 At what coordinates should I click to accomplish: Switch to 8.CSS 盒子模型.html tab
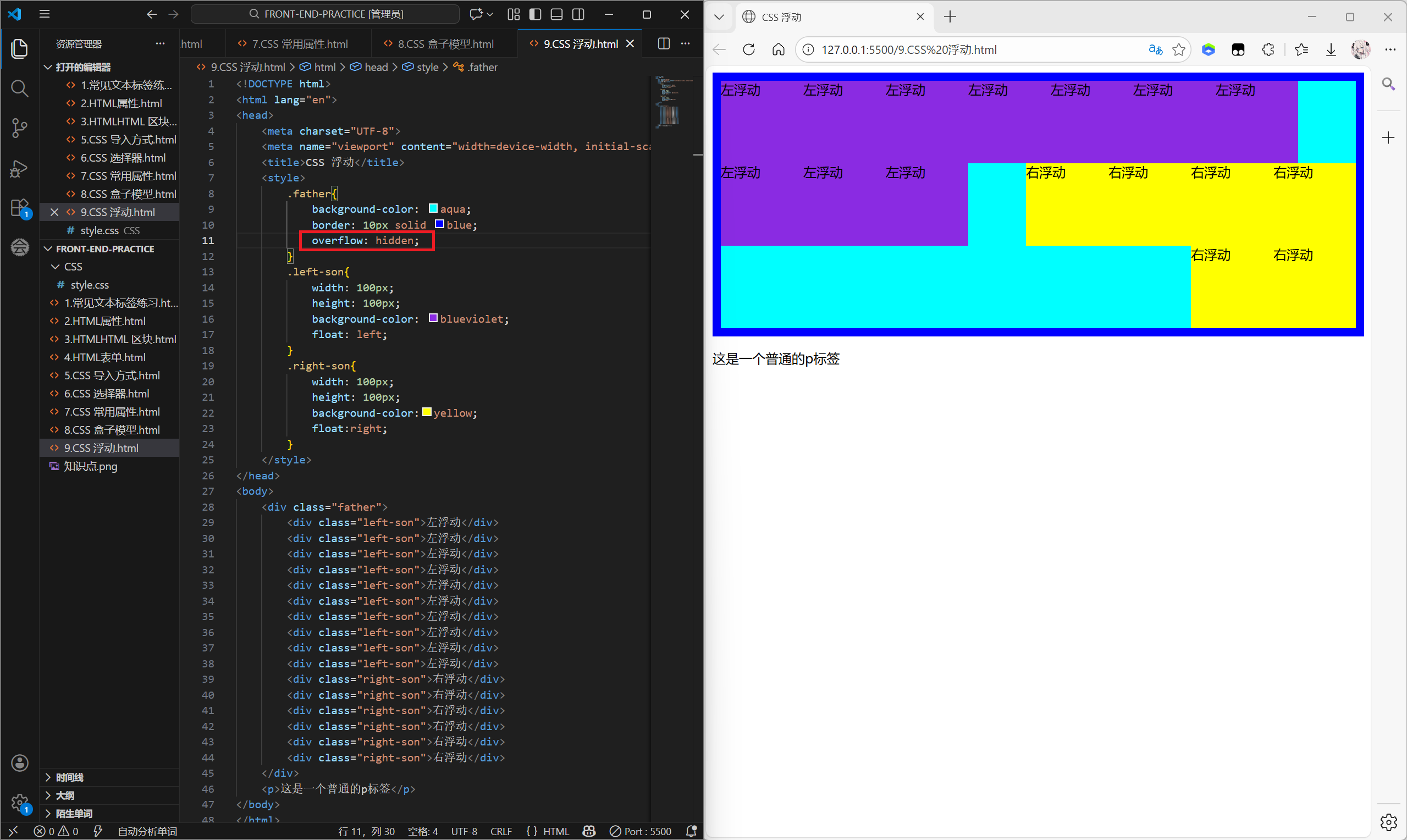(x=445, y=43)
